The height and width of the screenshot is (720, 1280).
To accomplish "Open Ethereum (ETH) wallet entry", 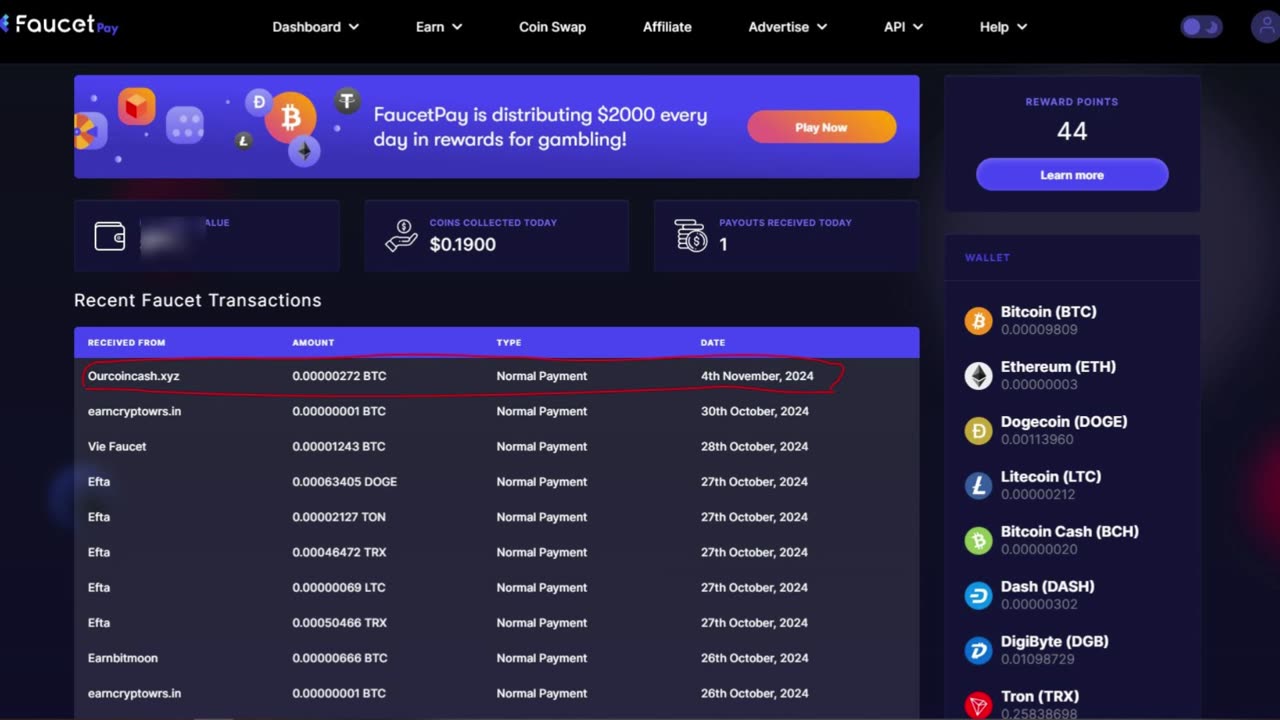I will [1072, 376].
